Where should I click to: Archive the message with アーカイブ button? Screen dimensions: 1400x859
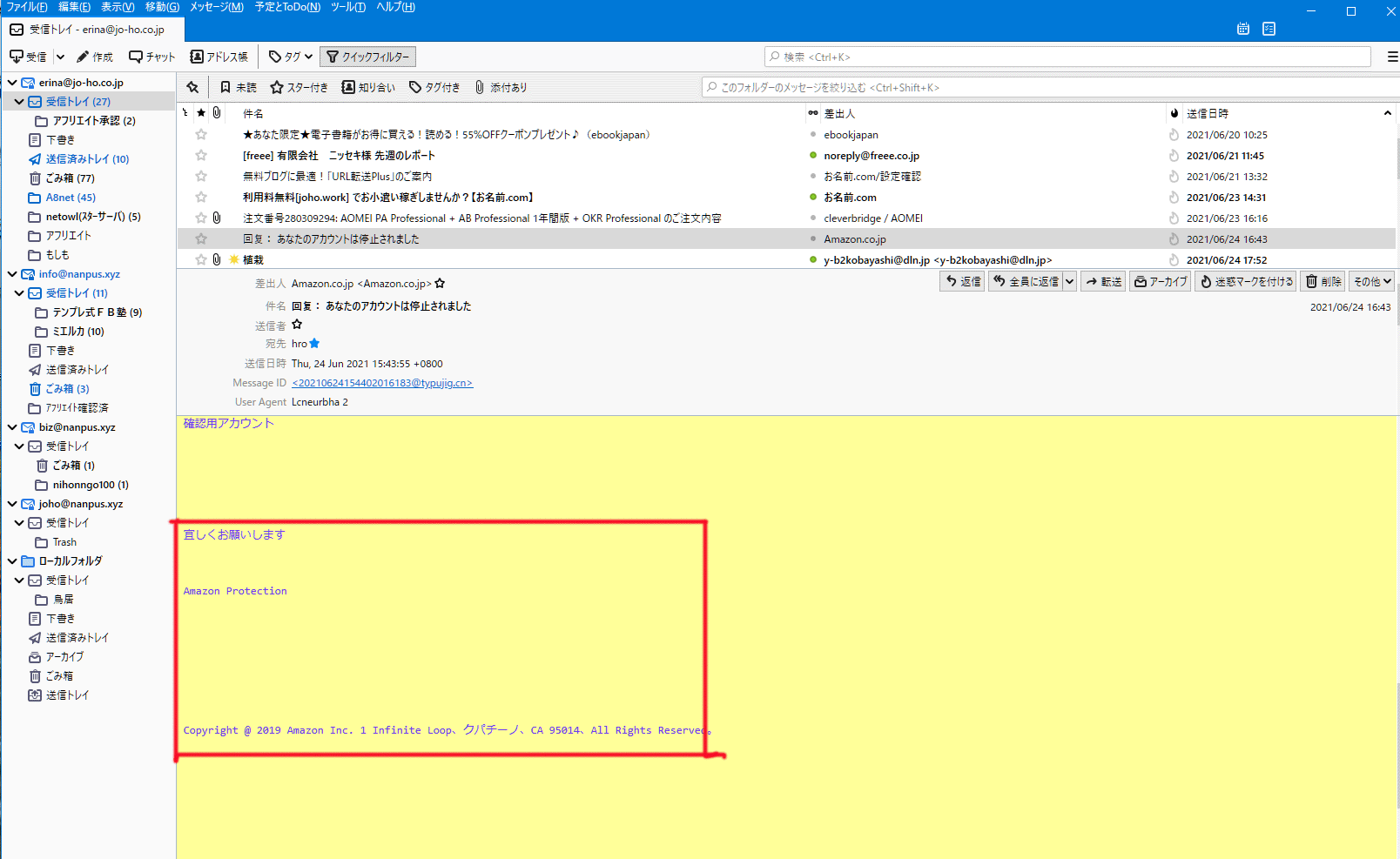coord(1161,281)
